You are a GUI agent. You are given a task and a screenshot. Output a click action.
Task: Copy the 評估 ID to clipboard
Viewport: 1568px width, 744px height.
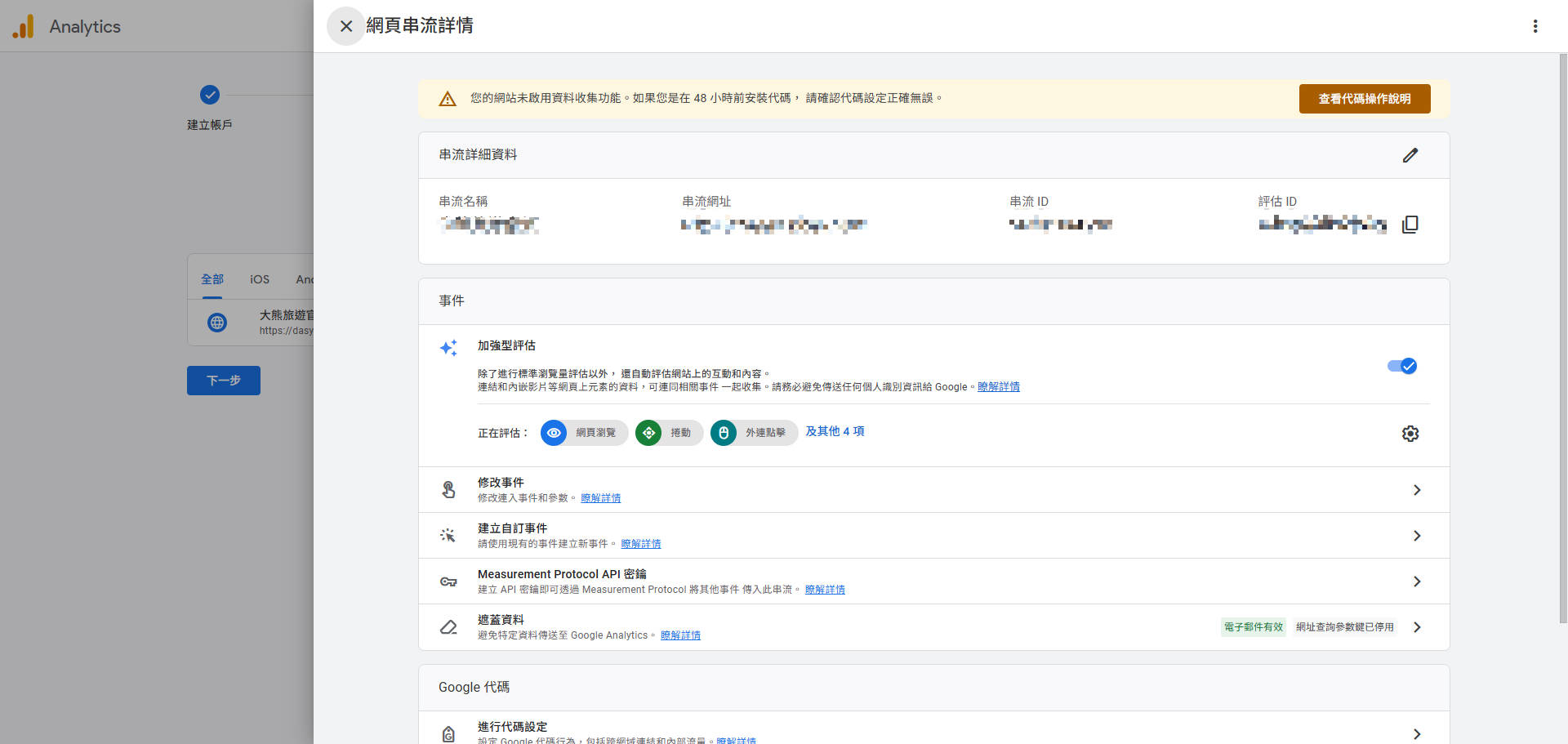[1411, 224]
